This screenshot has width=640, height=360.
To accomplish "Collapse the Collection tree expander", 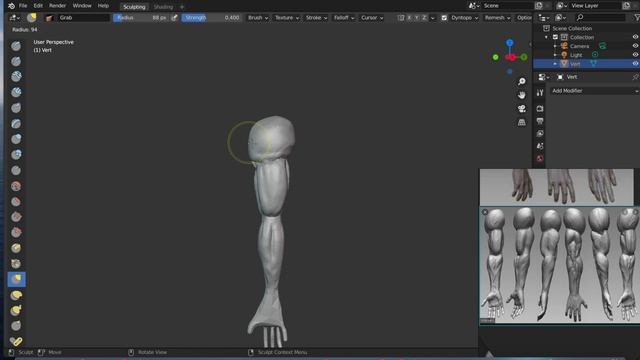I will (x=547, y=37).
